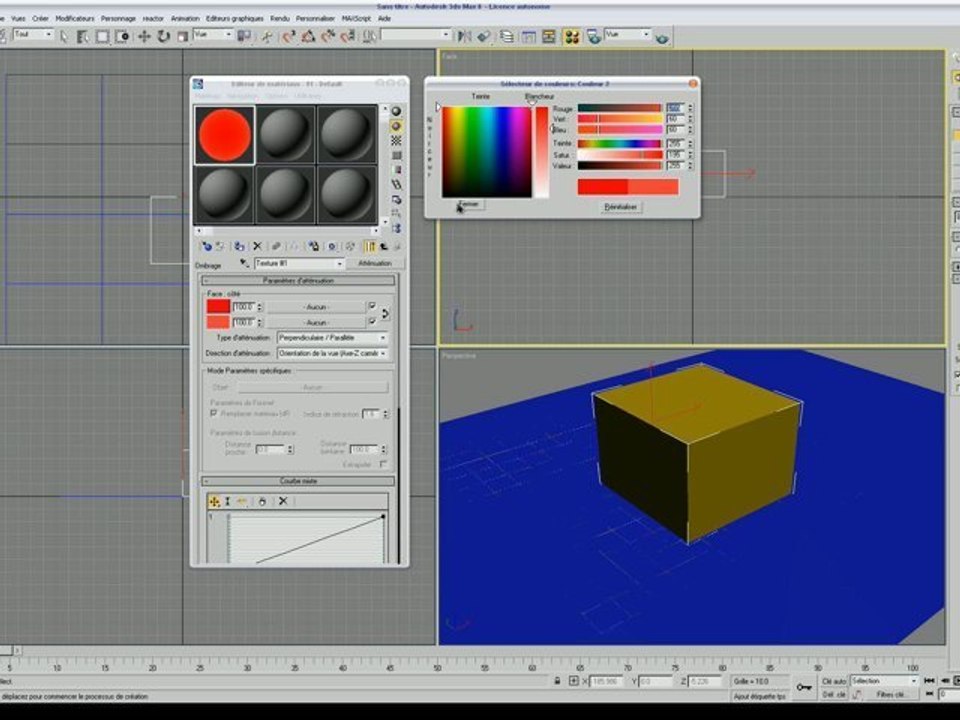Screen dimensions: 960x720
Task: Open Select by Name tool
Action: coord(83,36)
